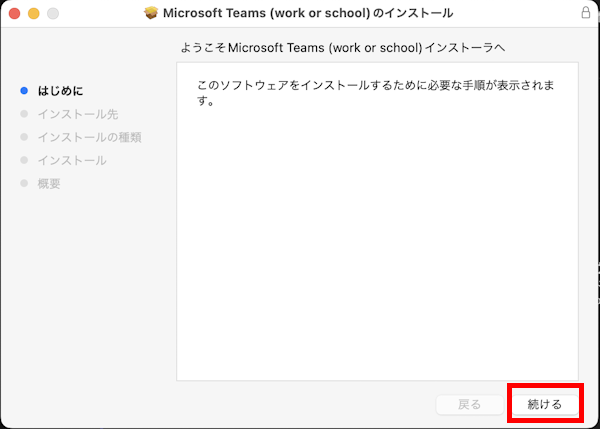Select the インストール step in sidebar

click(x=71, y=160)
